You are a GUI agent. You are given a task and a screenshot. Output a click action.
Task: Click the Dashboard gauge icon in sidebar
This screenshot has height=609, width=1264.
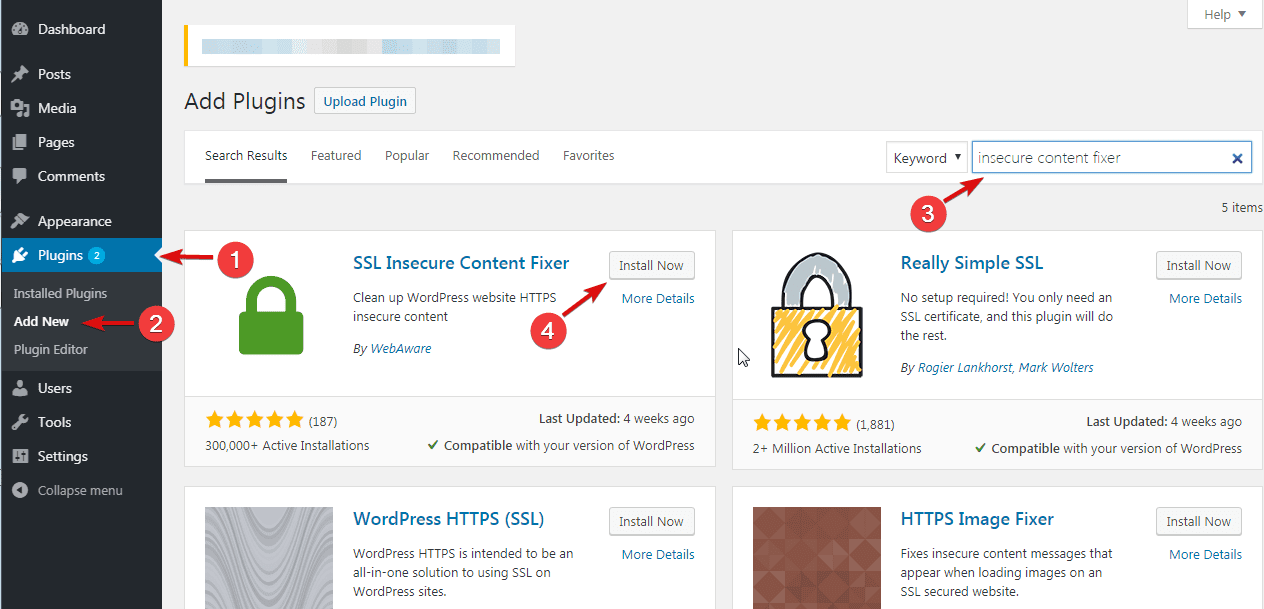(x=20, y=29)
